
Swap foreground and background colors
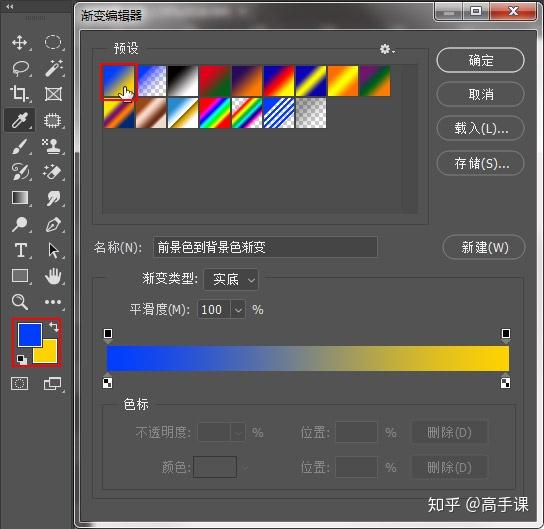[53, 327]
